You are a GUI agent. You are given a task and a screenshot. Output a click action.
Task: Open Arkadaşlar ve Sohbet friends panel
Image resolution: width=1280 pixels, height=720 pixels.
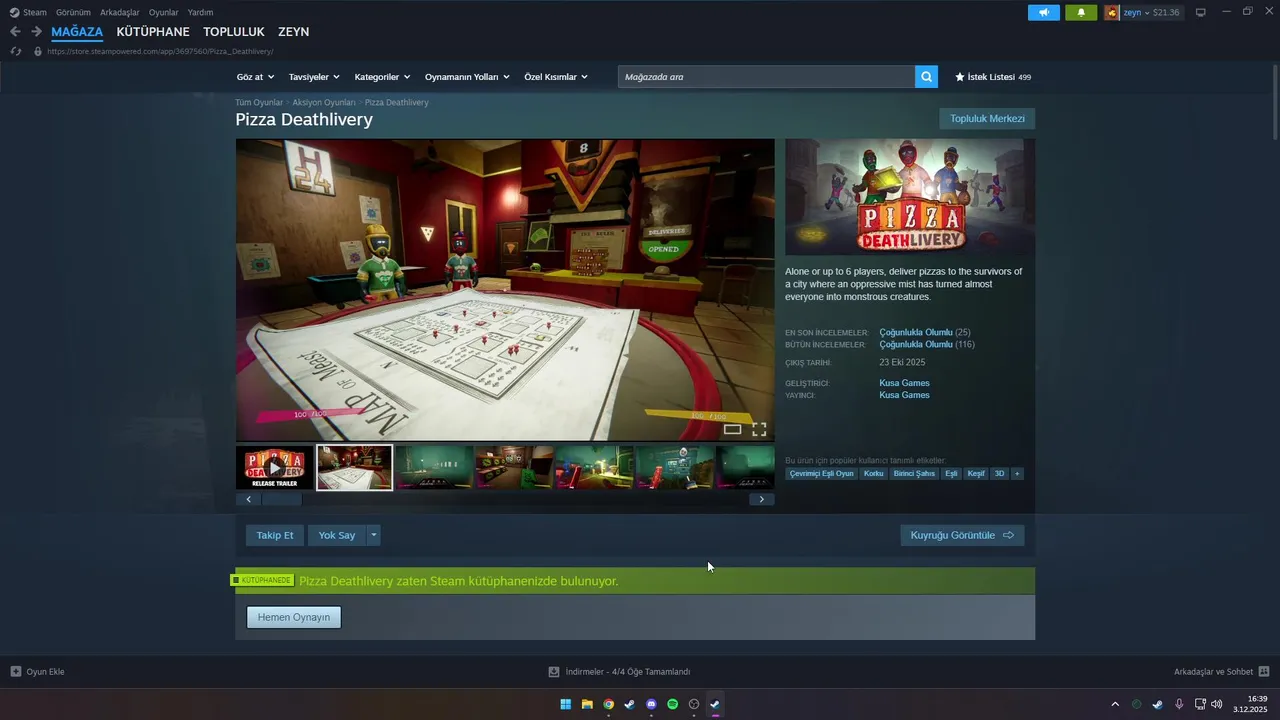coord(1221,671)
